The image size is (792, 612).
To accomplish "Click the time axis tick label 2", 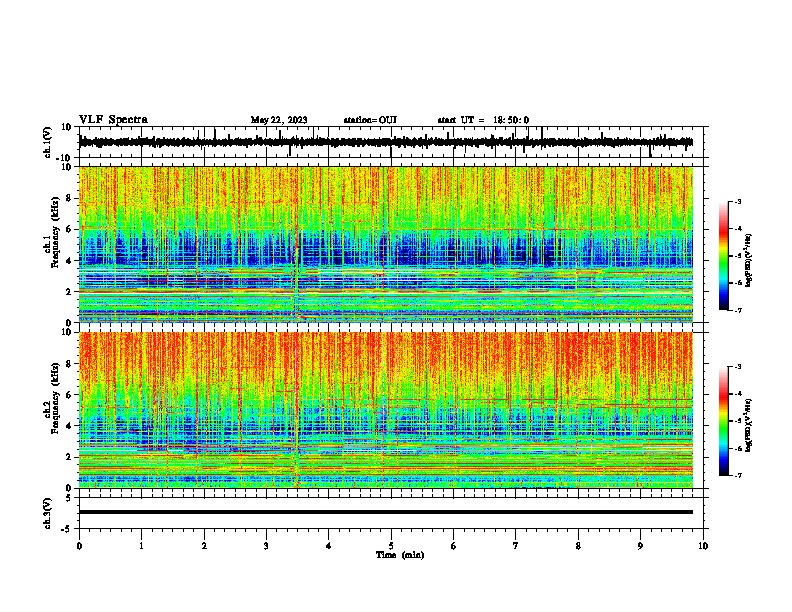I will click(204, 546).
